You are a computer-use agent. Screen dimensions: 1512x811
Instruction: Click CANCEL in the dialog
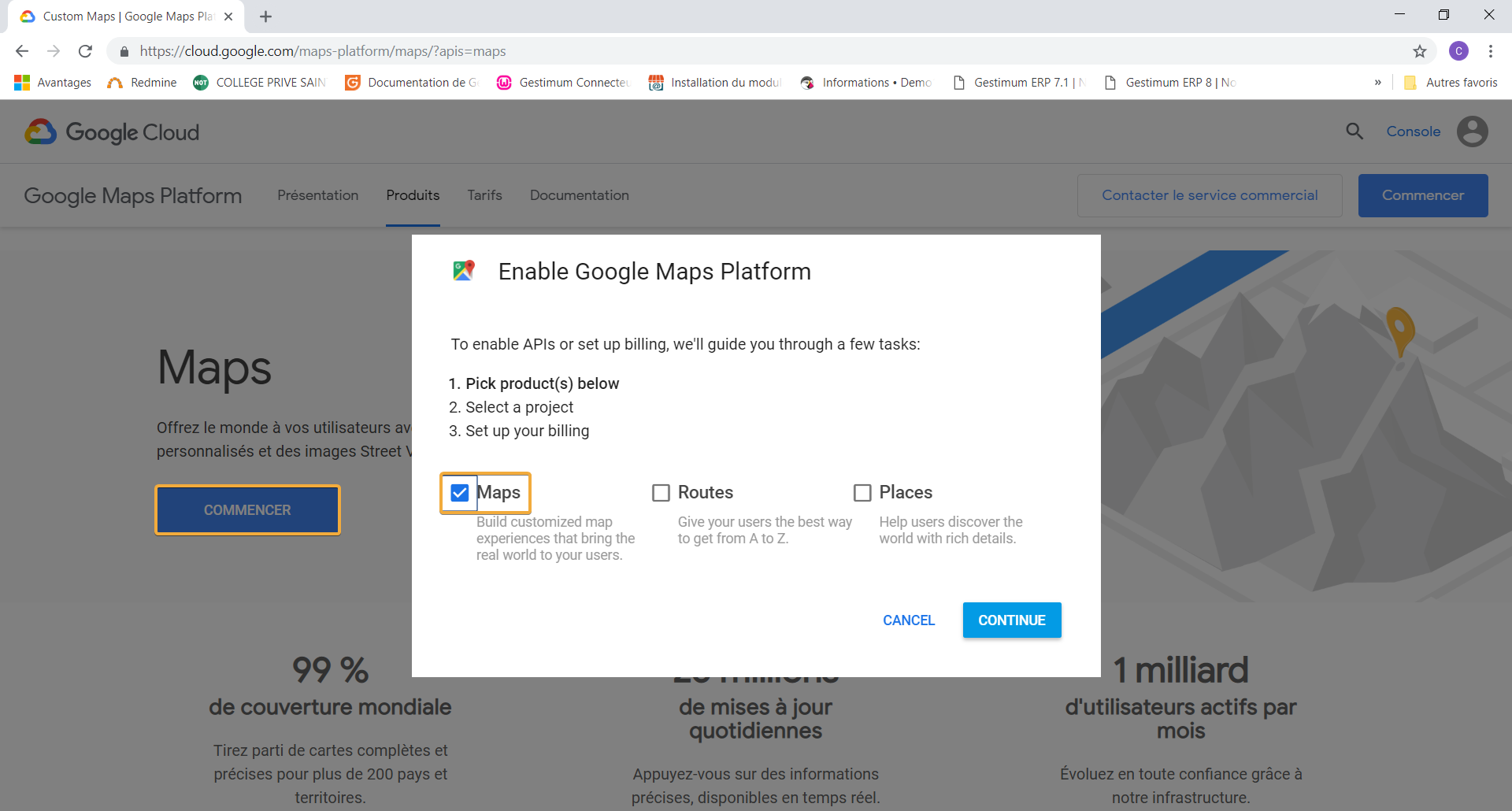point(909,620)
